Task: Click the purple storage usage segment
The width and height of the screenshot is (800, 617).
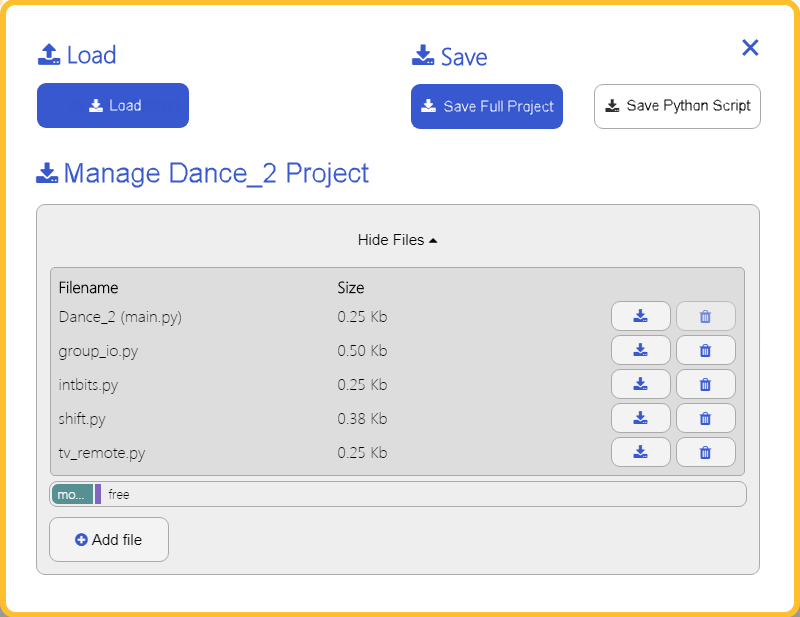Action: (98, 494)
